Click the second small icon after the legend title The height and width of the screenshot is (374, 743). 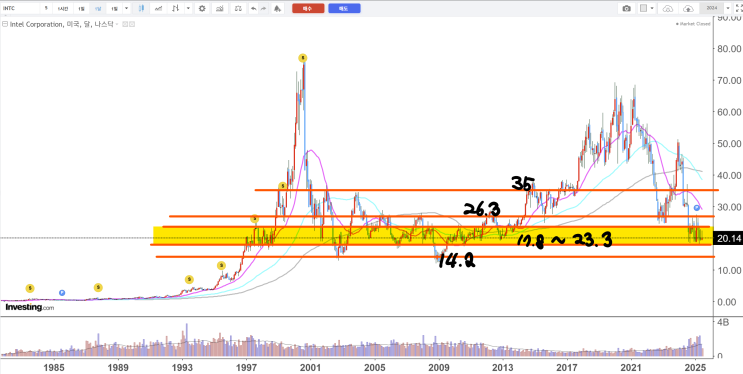(x=132, y=24)
